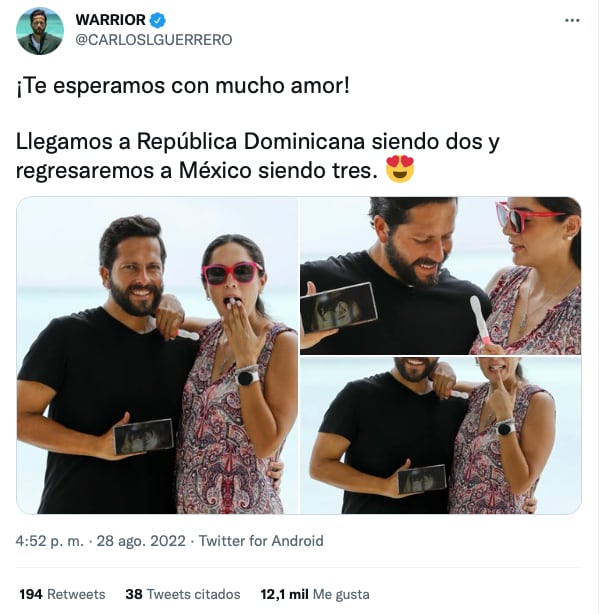Open the three-dot more options menu
The width and height of the screenshot is (616, 614).
tap(572, 20)
